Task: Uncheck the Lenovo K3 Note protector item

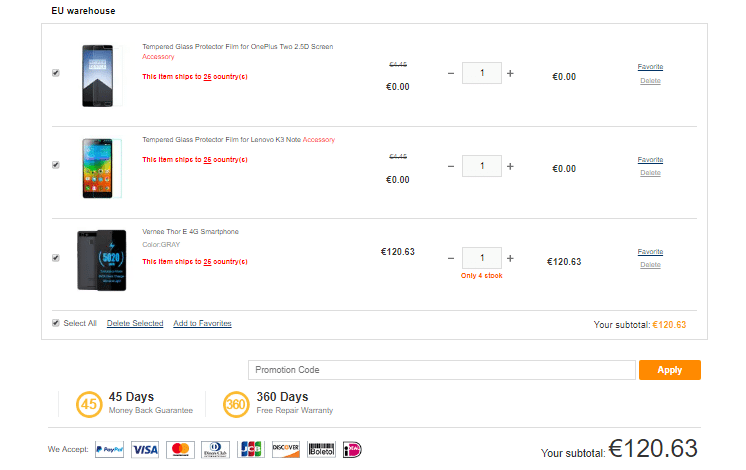Action: click(56, 165)
